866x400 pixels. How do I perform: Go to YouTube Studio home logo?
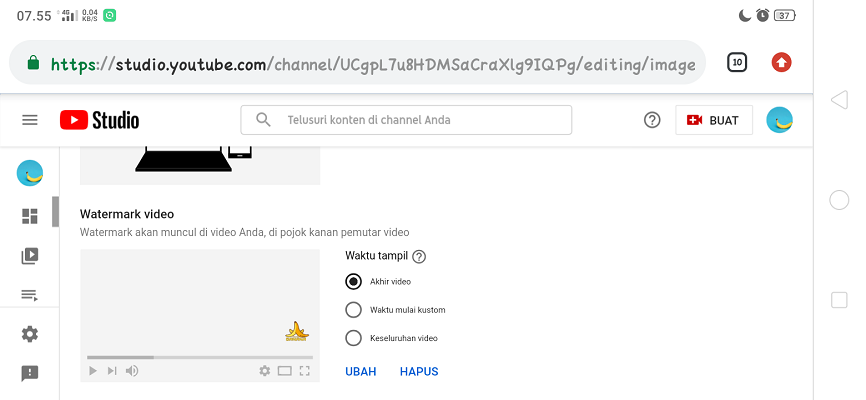point(99,120)
